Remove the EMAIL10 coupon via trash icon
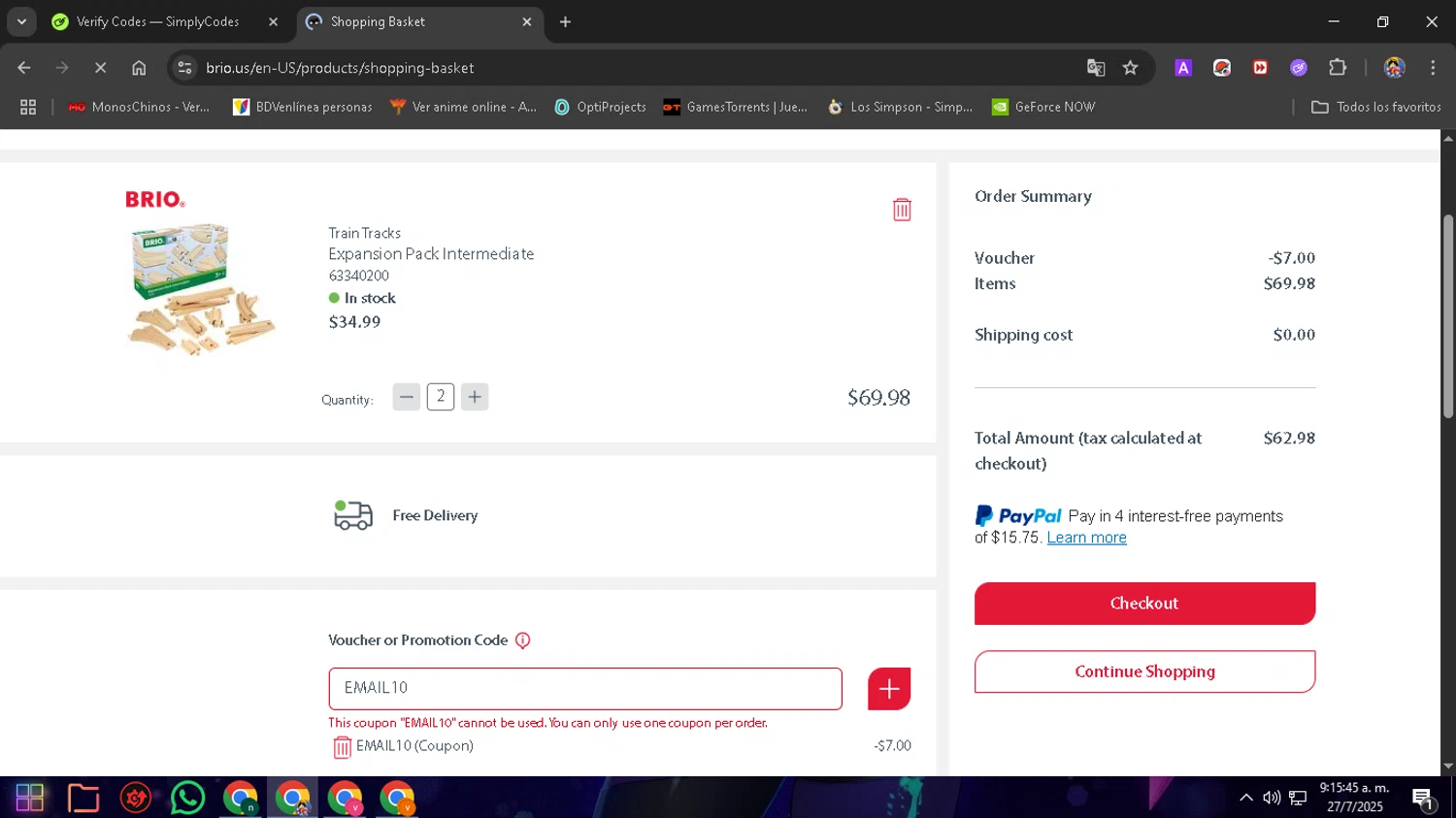 (x=342, y=747)
